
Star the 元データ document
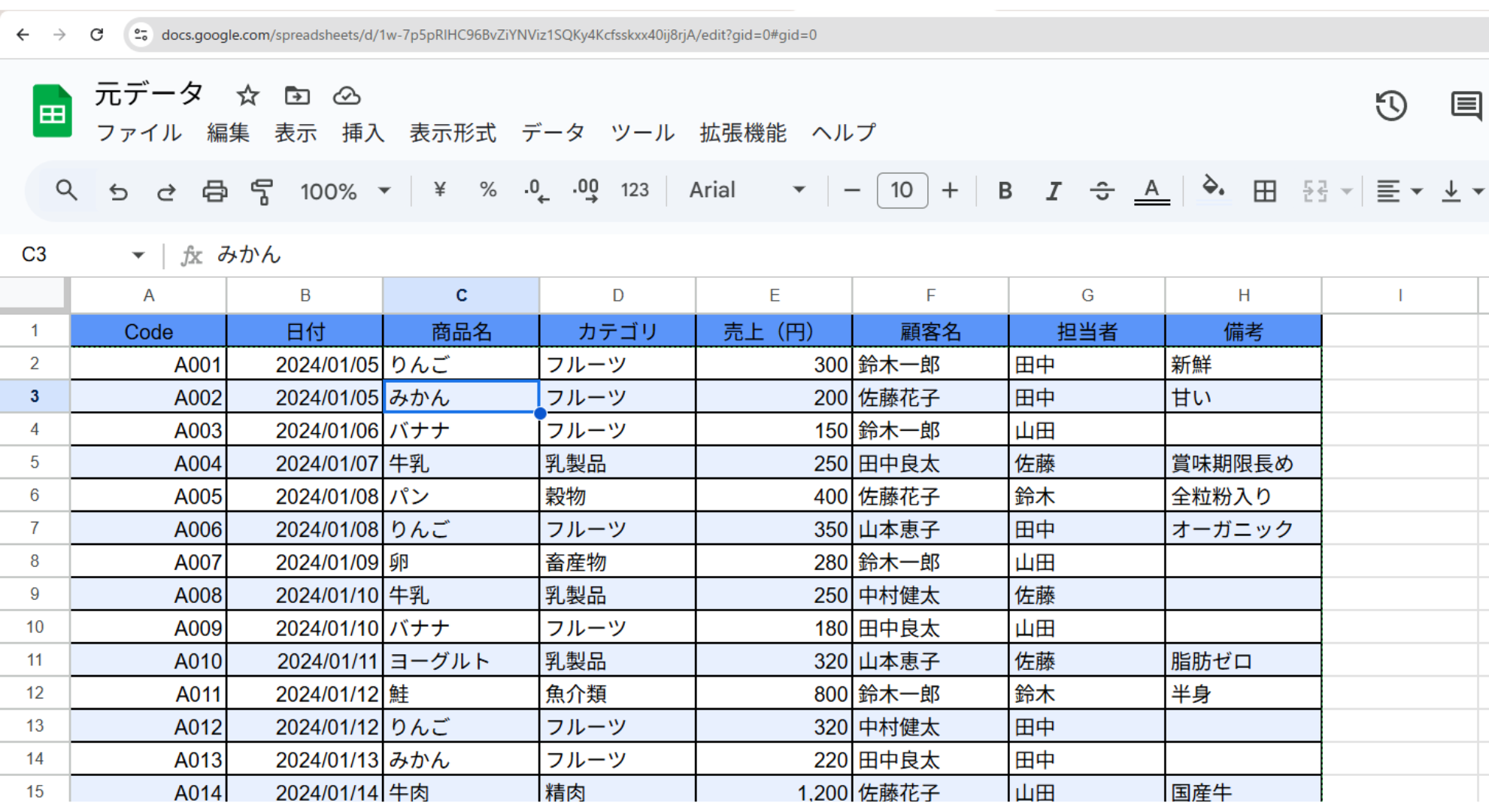[247, 95]
